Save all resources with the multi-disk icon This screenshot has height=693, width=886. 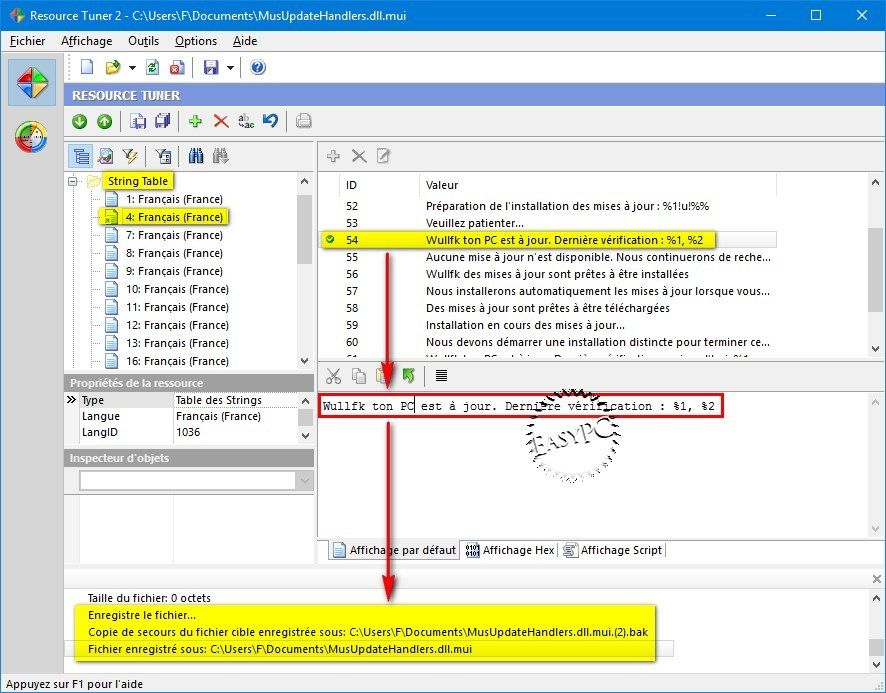(163, 121)
